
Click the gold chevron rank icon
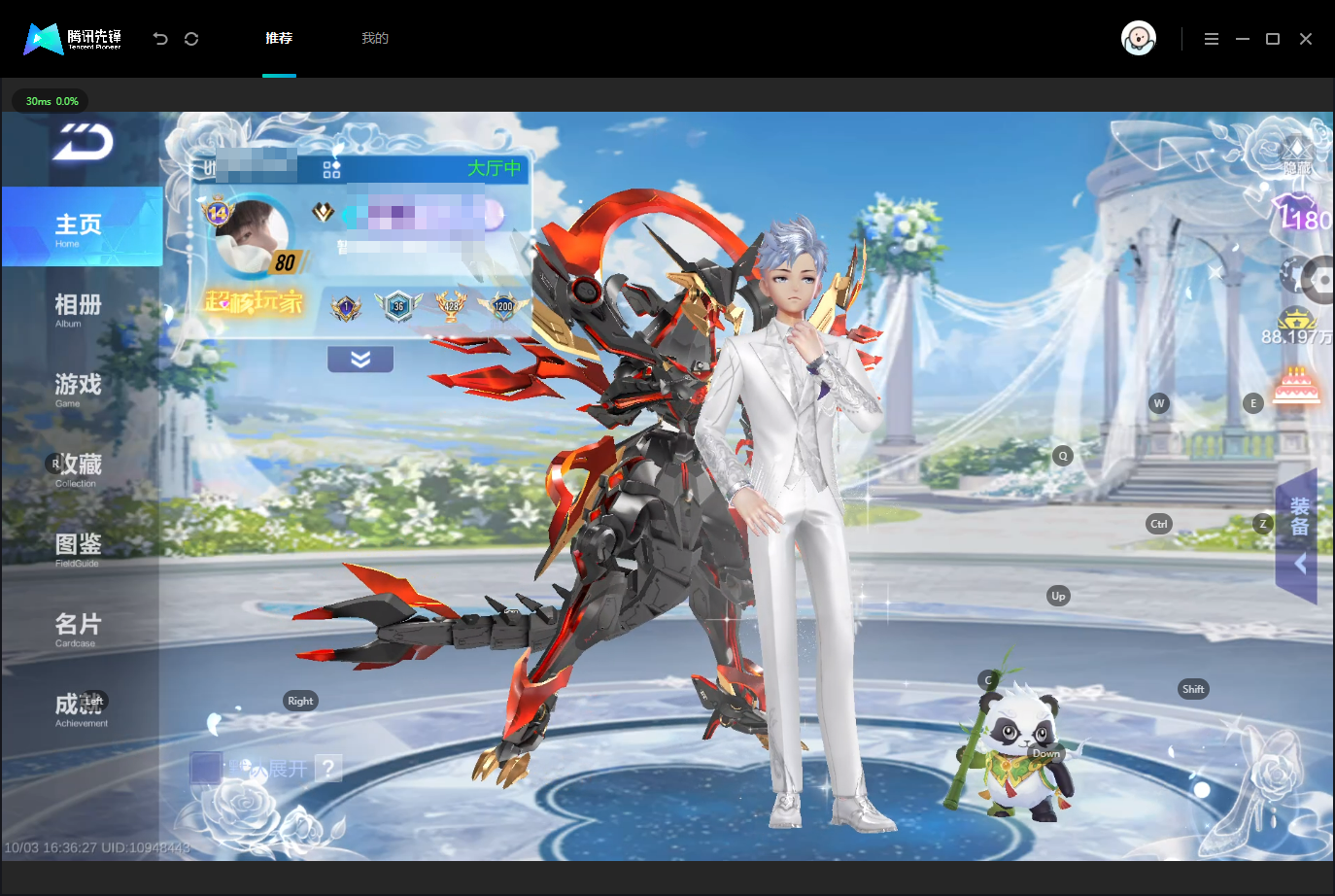coord(324,212)
